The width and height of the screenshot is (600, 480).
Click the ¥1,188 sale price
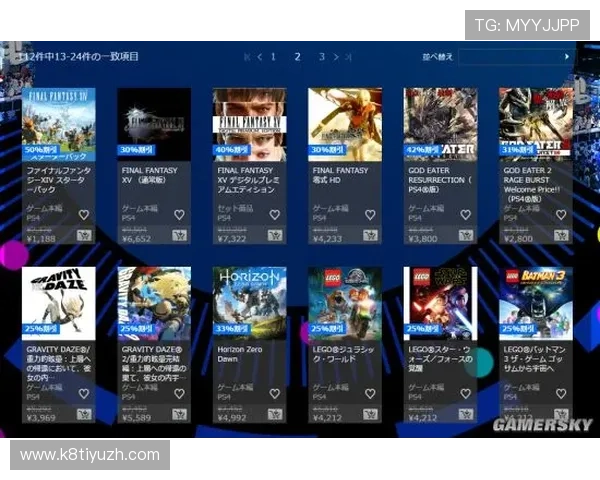[x=41, y=239]
